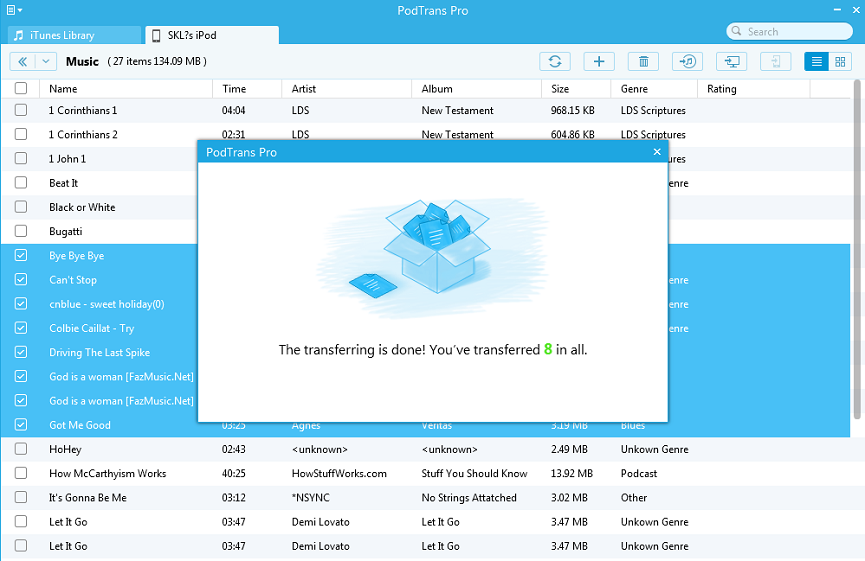This screenshot has width=865, height=561.
Task: Click the export to computer icon
Action: pos(732,62)
